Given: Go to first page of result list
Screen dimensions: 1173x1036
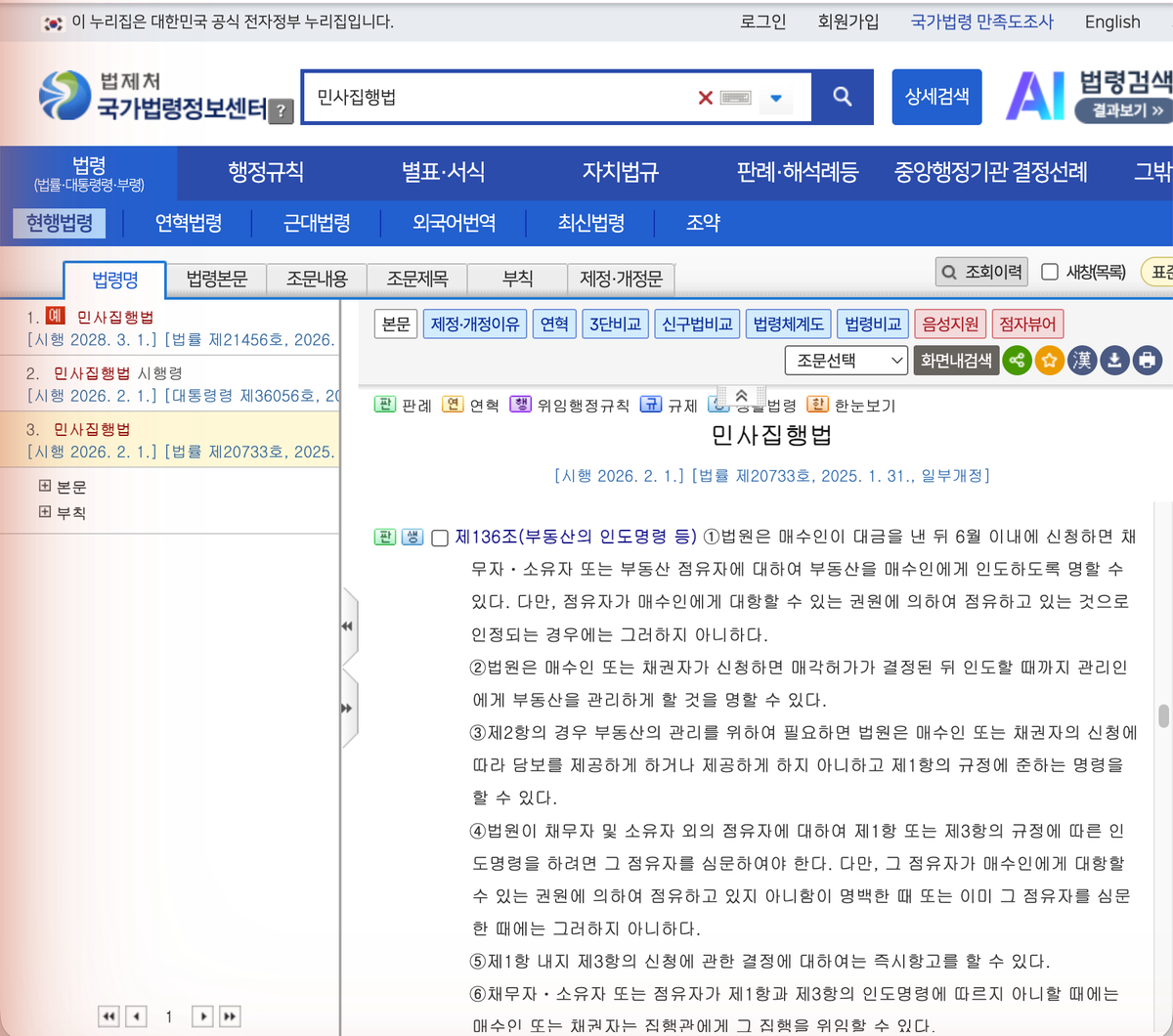Looking at the screenshot, I should (x=109, y=1016).
